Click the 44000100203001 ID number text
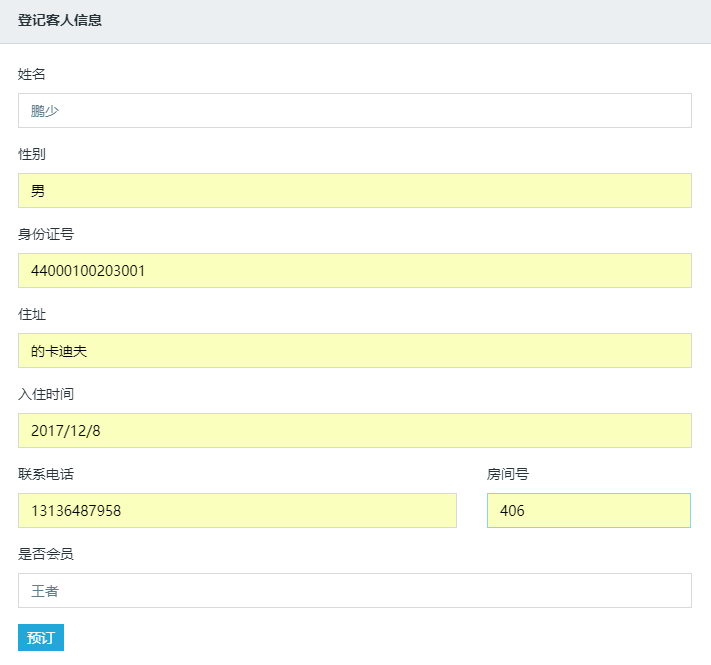This screenshot has height=665, width=711. [88, 271]
